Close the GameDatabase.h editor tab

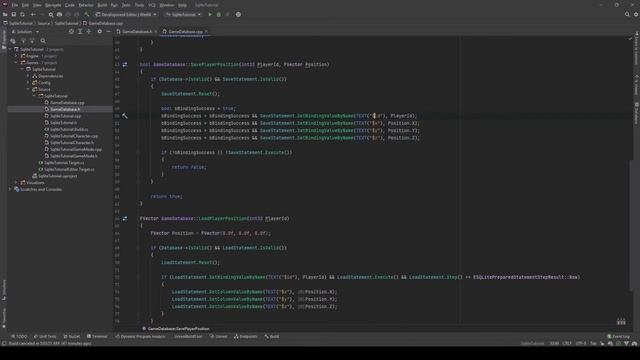tap(156, 31)
